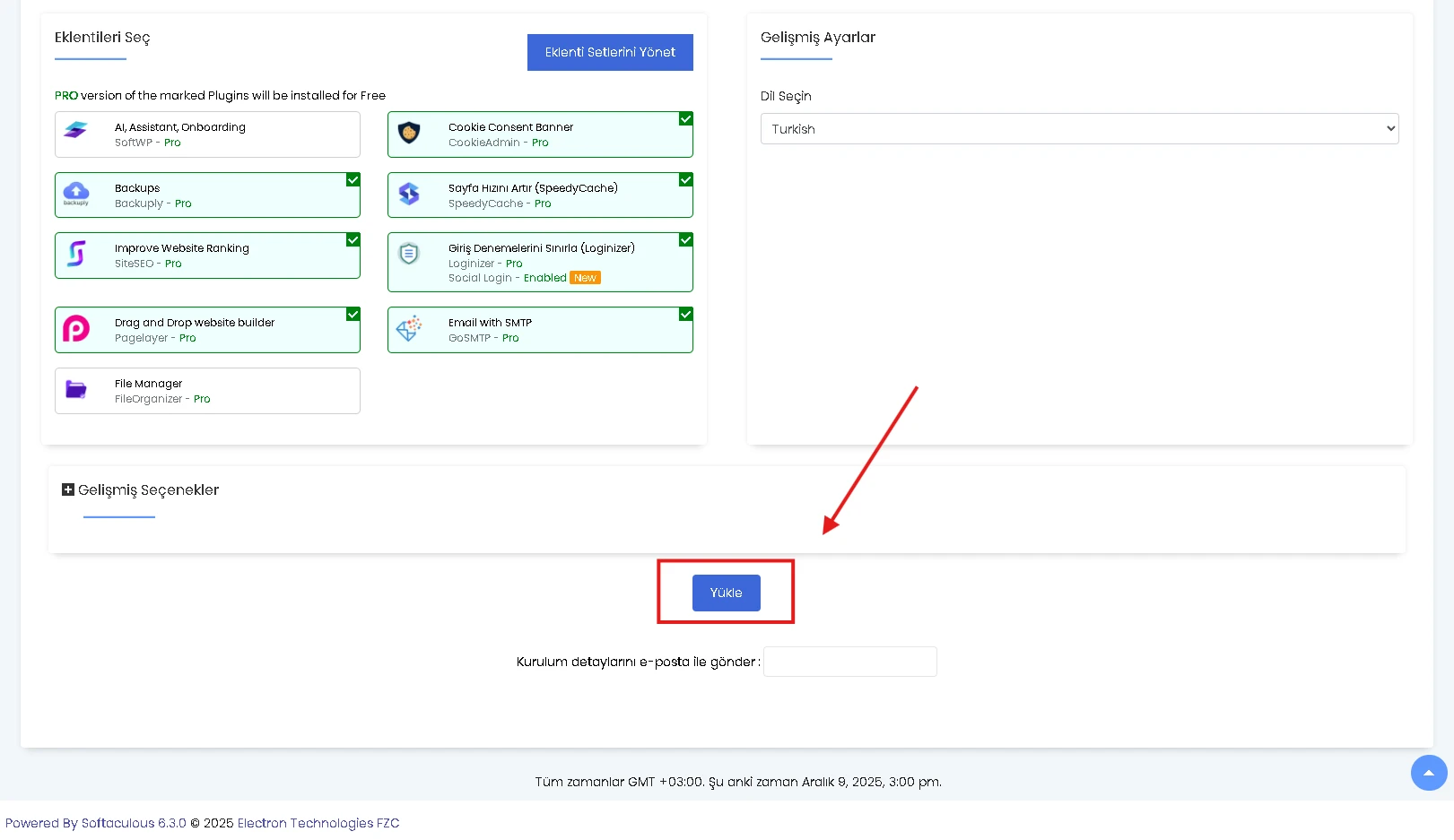Image resolution: width=1454 pixels, height=840 pixels.
Task: Click the Pagelayer plugin icon
Action: 76,329
